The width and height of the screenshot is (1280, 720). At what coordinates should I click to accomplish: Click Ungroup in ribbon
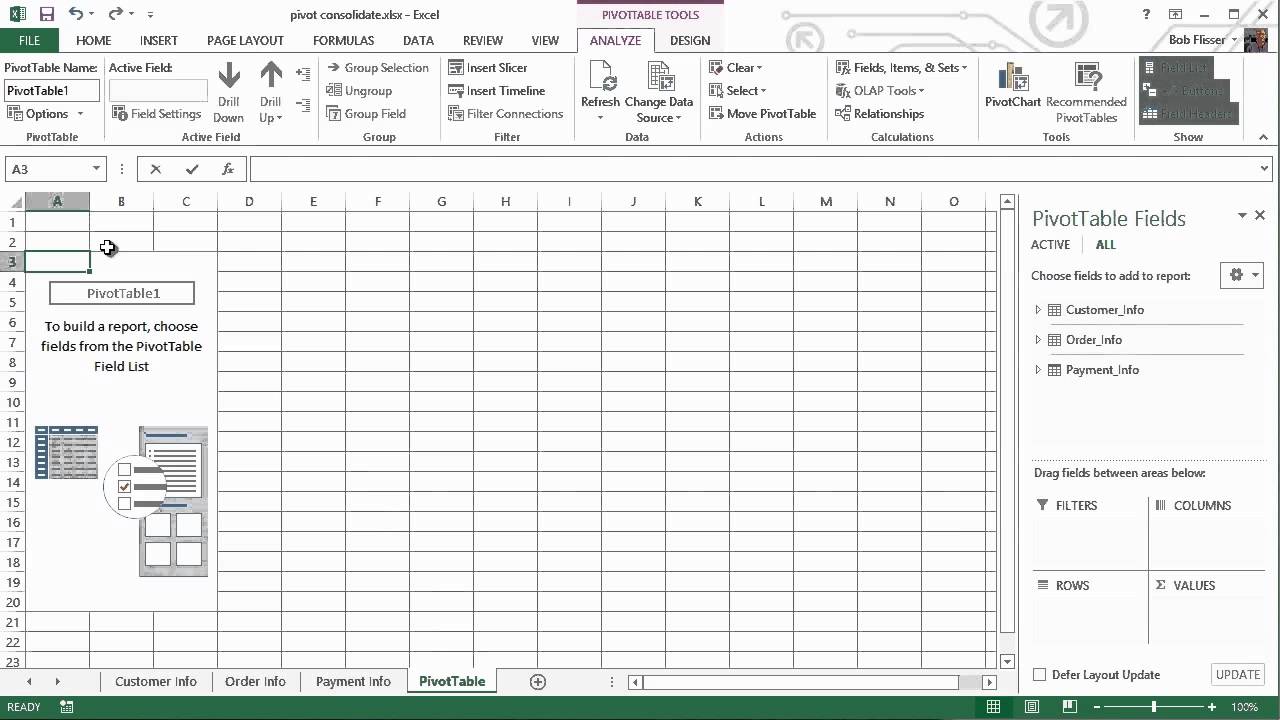(x=359, y=91)
